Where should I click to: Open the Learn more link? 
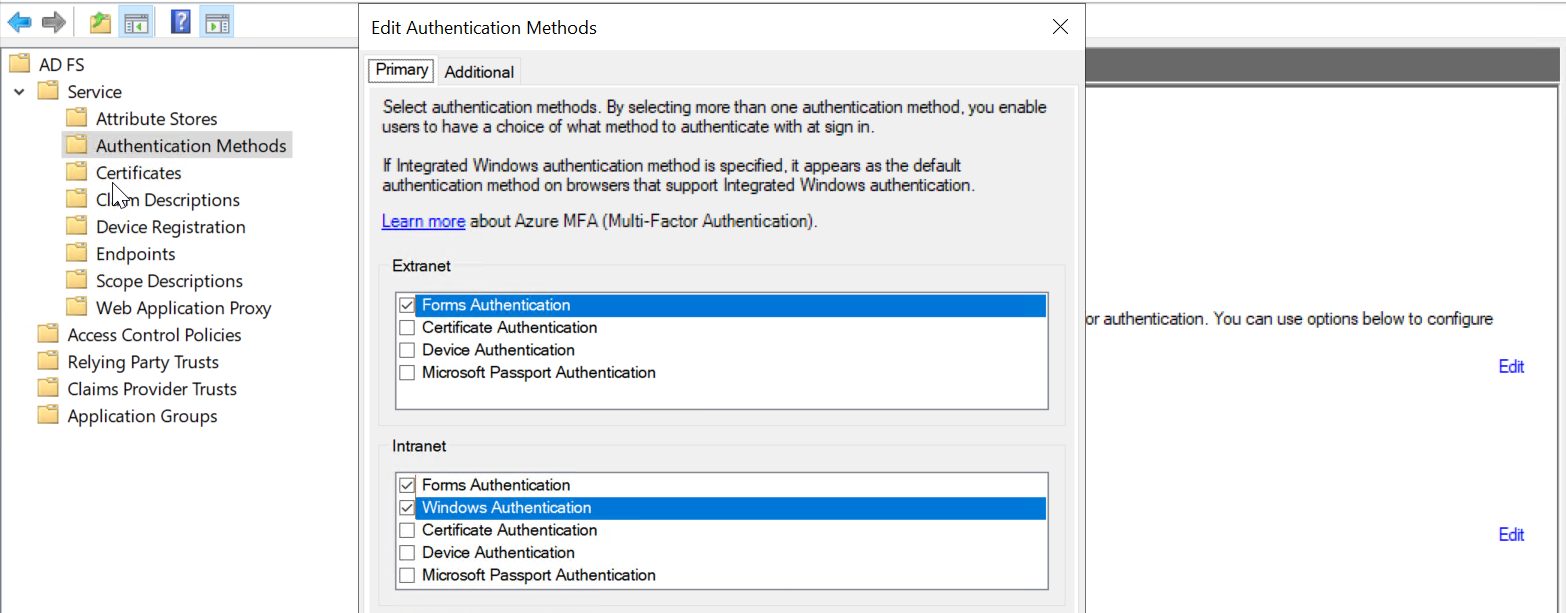coord(423,221)
